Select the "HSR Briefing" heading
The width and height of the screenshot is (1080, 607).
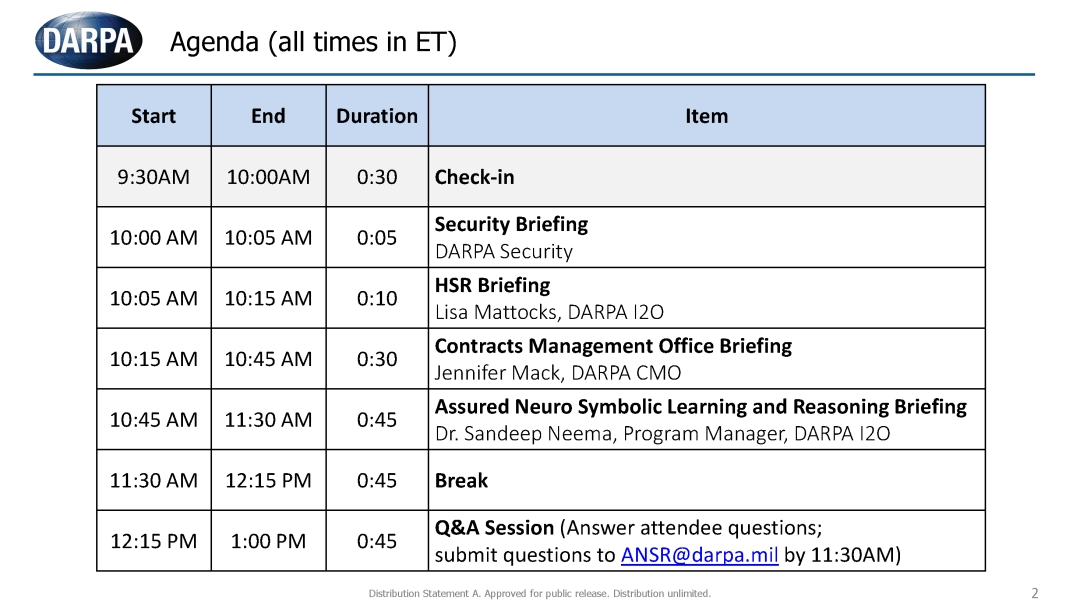pyautogui.click(x=492, y=285)
